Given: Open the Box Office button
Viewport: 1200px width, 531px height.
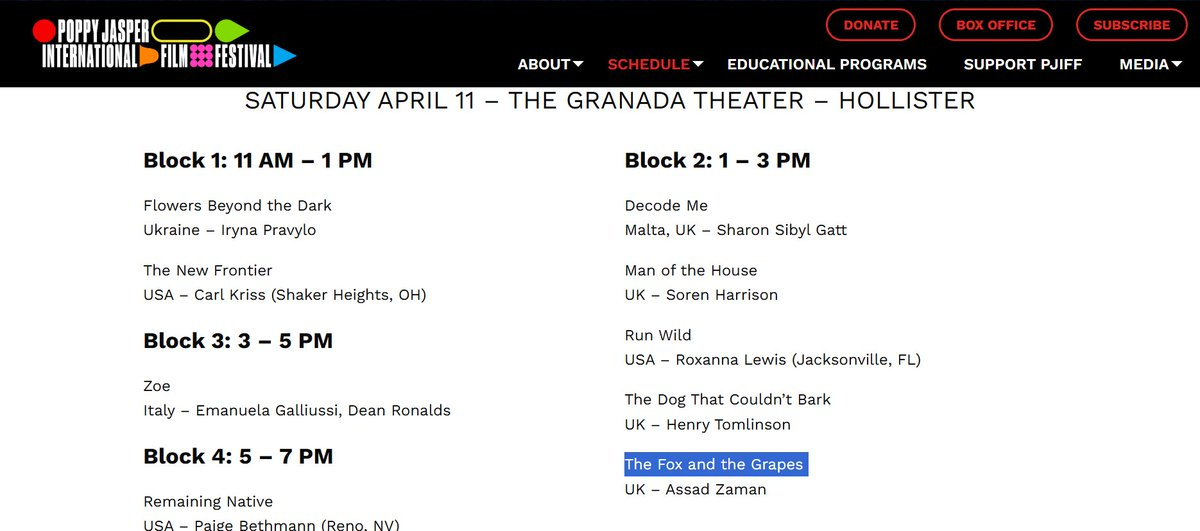Looking at the screenshot, I should (x=995, y=25).
